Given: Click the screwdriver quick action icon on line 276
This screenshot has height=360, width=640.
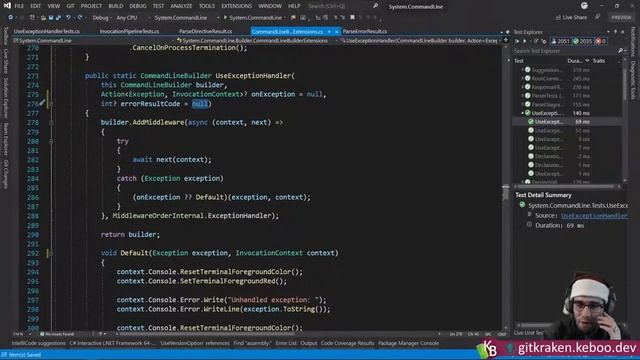Looking at the screenshot, I should pyautogui.click(x=42, y=103).
